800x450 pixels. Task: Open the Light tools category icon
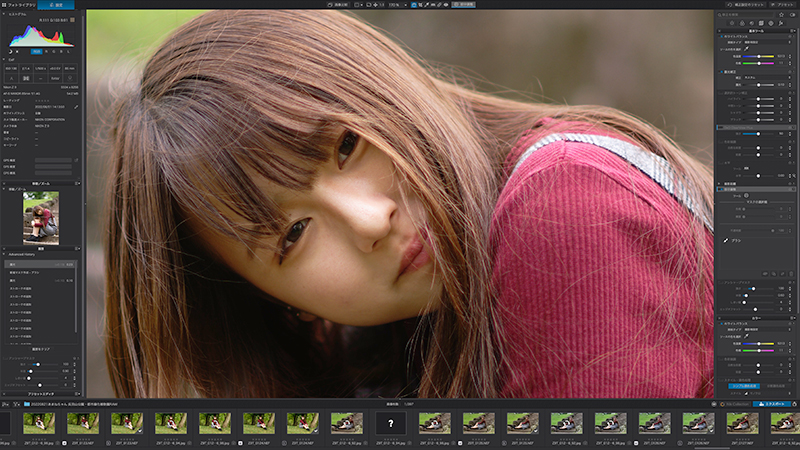tap(732, 23)
